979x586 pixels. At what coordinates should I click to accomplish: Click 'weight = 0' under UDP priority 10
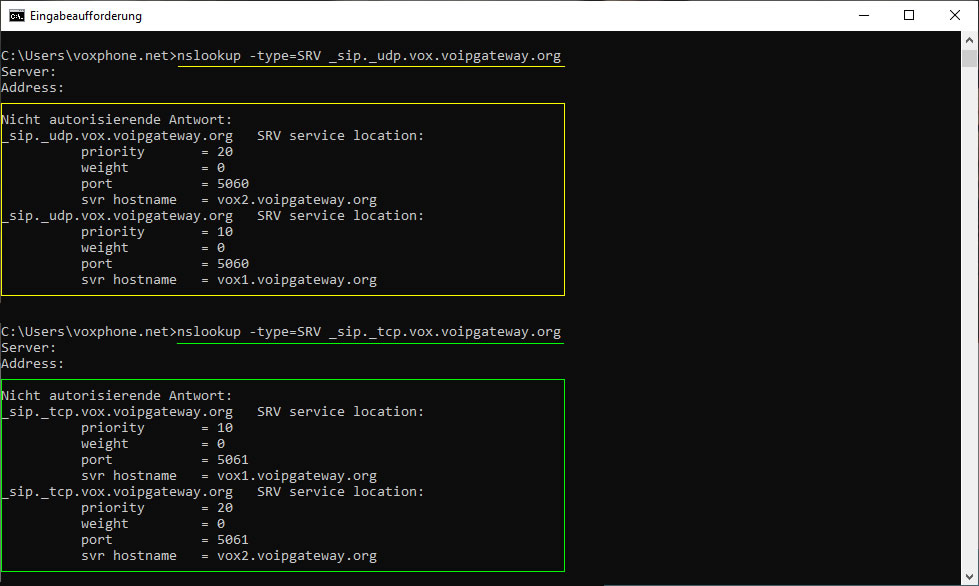pos(153,247)
